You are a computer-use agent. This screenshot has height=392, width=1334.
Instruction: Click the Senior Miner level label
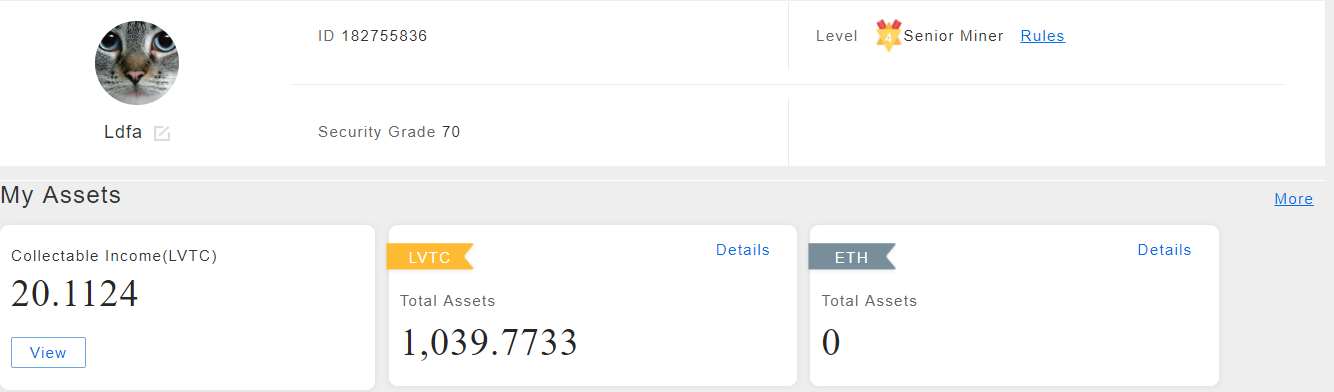(x=953, y=36)
